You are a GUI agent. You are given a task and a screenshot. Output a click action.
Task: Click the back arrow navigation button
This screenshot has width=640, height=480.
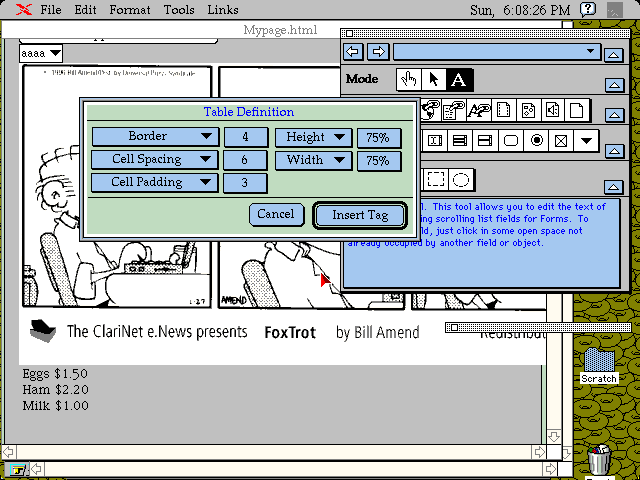[353, 52]
